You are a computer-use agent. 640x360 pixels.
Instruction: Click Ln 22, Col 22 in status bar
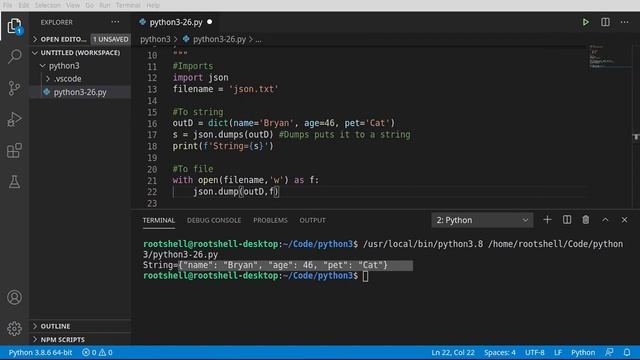click(x=453, y=352)
